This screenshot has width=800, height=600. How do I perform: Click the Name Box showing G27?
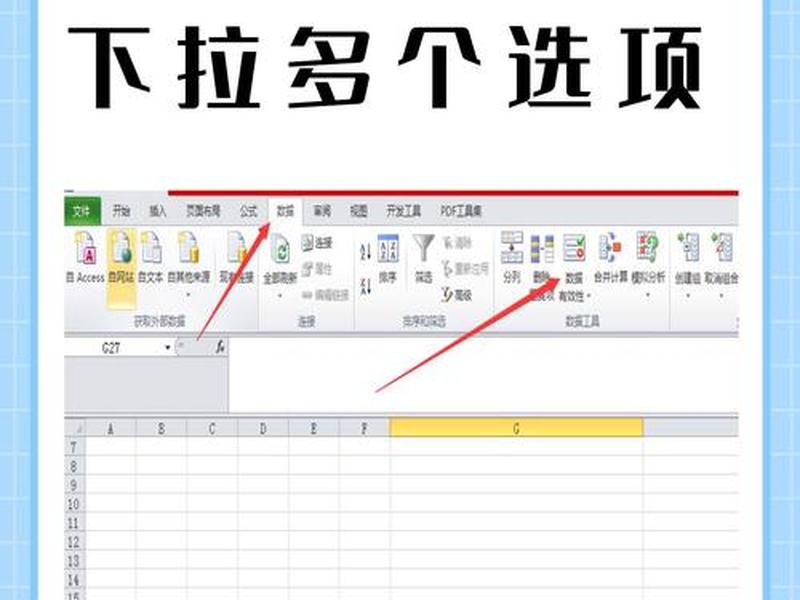(x=113, y=348)
